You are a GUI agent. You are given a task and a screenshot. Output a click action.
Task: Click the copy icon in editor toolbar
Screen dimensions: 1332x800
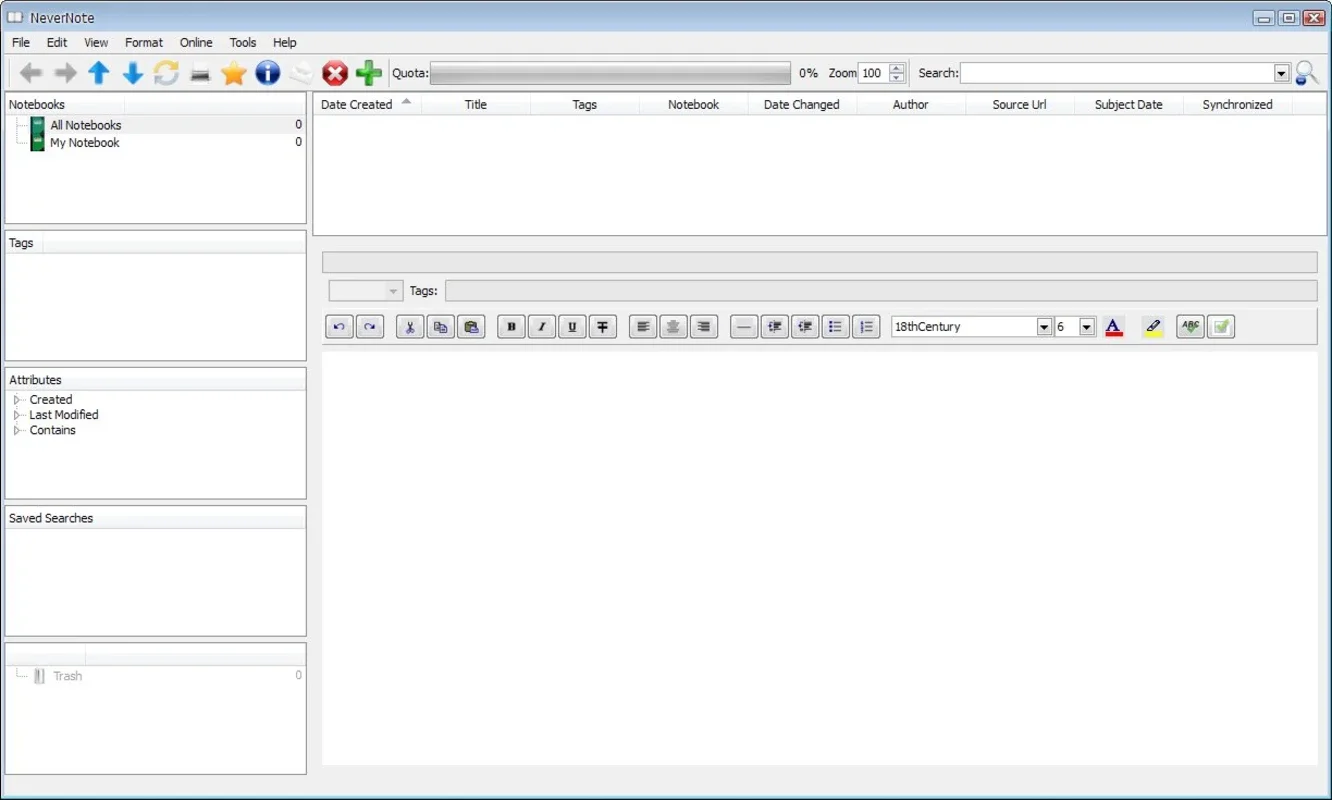pos(440,327)
